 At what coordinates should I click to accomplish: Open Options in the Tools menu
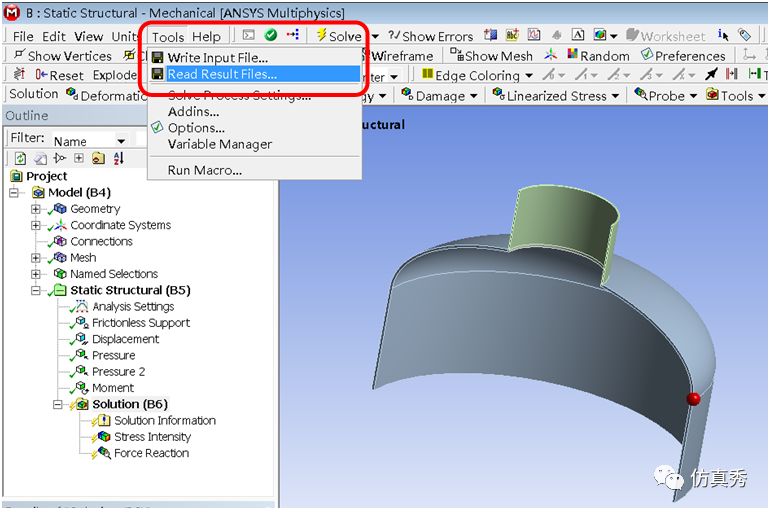196,128
